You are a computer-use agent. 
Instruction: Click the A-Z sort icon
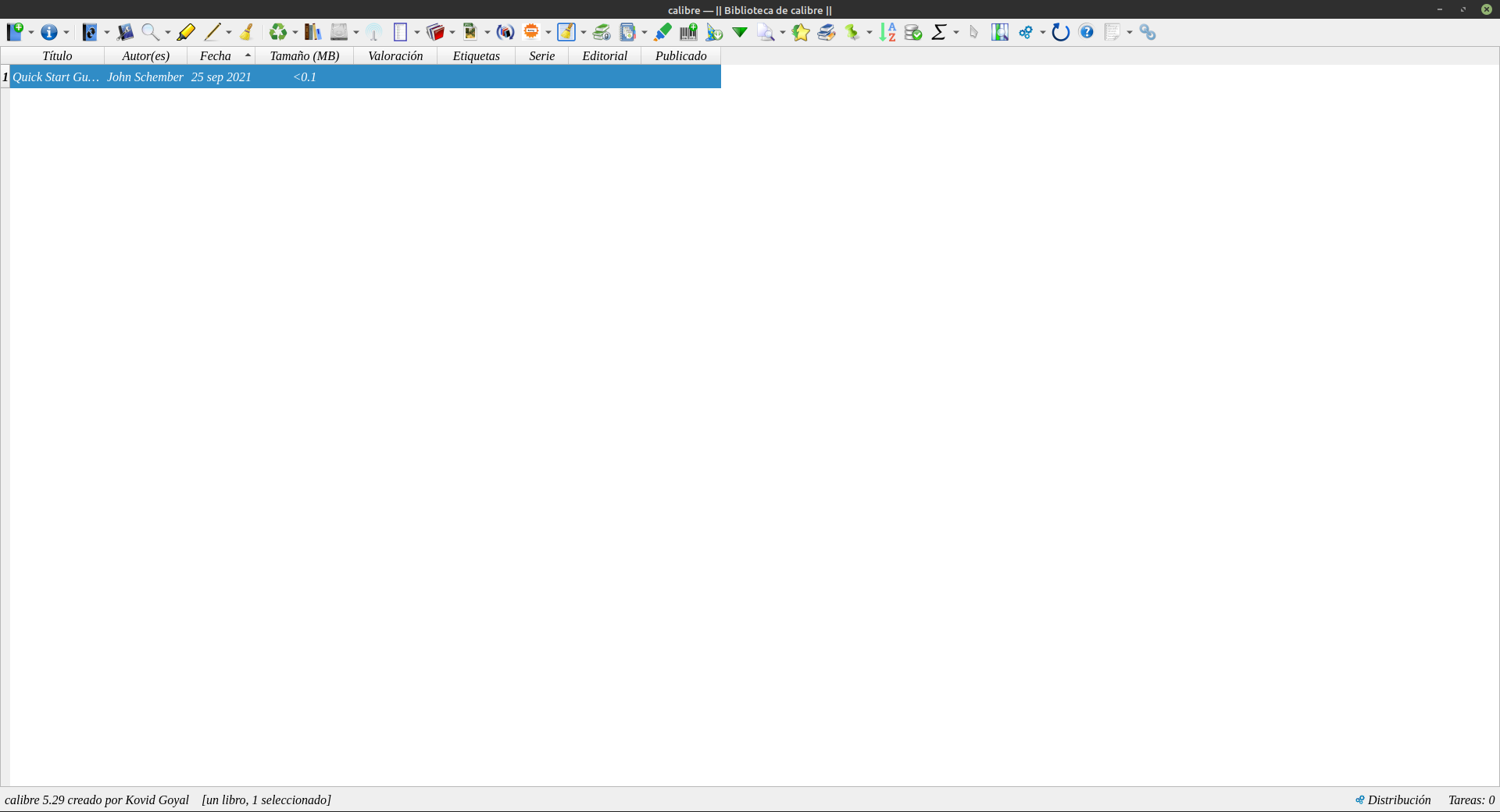coord(887,32)
